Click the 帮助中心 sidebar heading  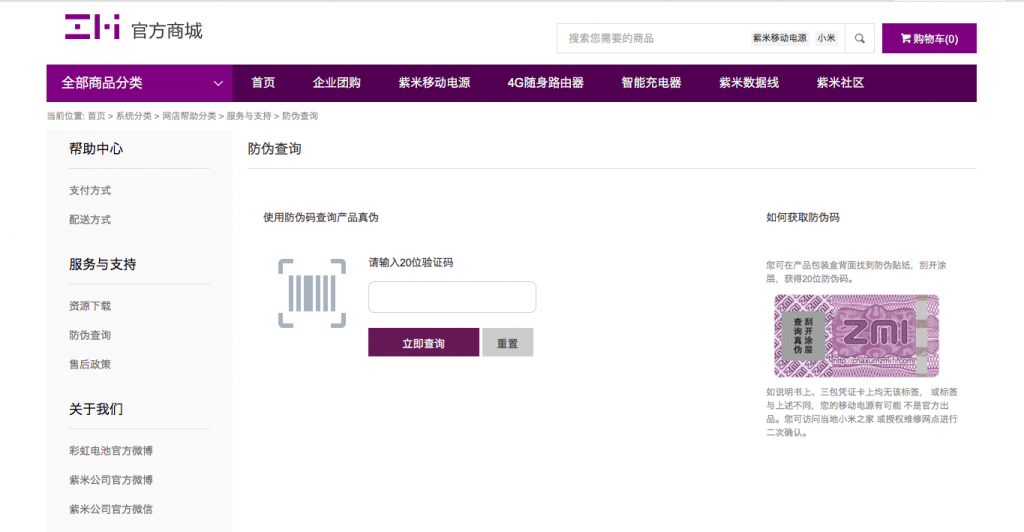[x=96, y=149]
